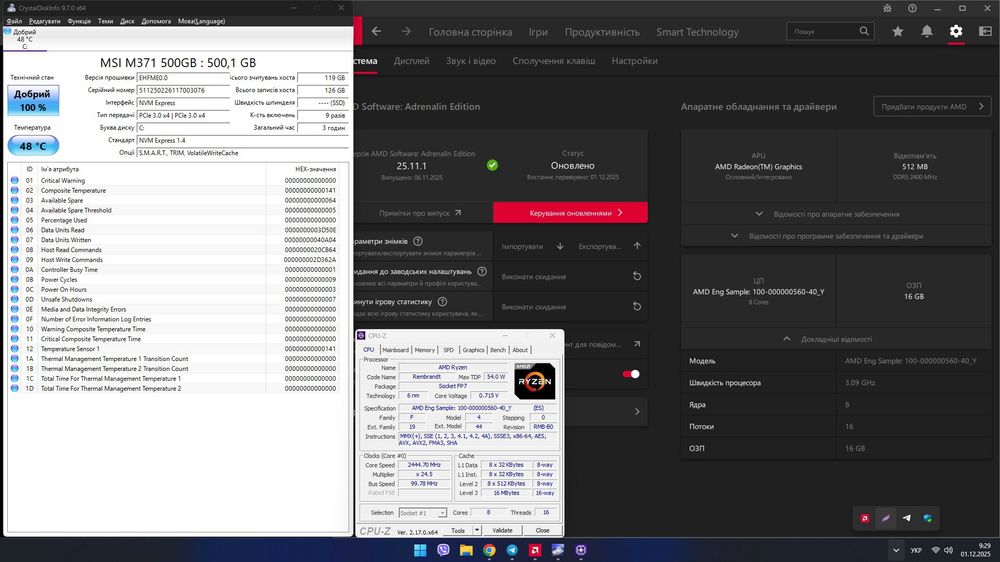Open favorites star in AMD Software
The width and height of the screenshot is (1000, 562).
coord(897,31)
